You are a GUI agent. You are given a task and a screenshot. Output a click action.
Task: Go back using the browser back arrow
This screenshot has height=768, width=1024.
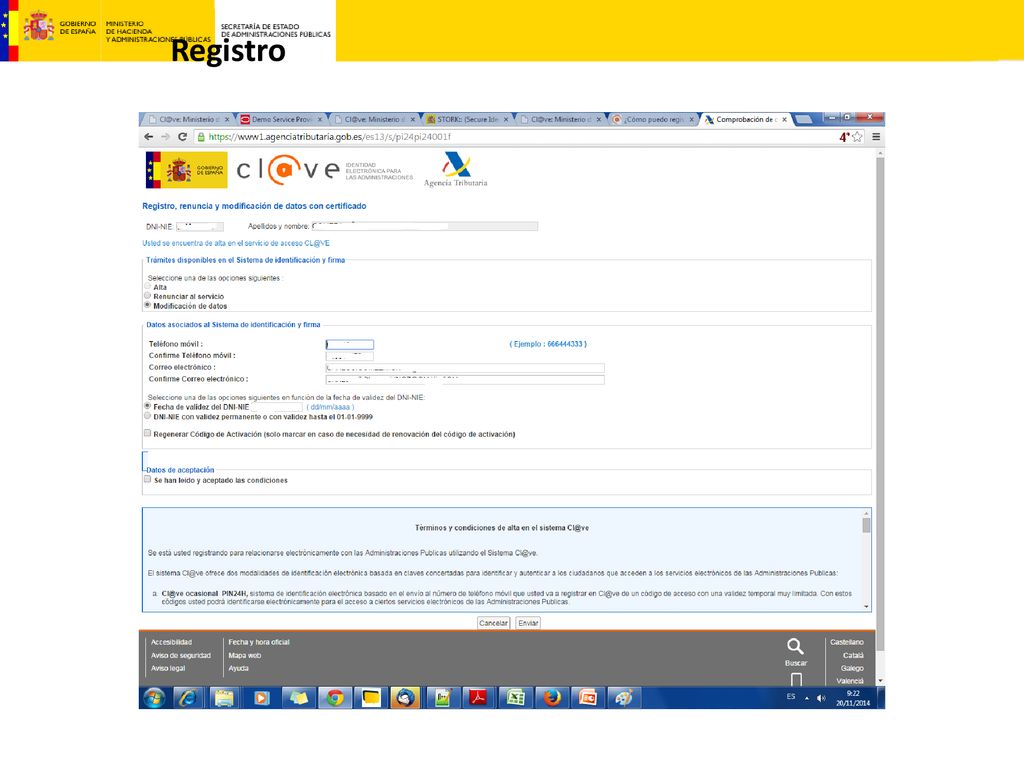coord(149,137)
